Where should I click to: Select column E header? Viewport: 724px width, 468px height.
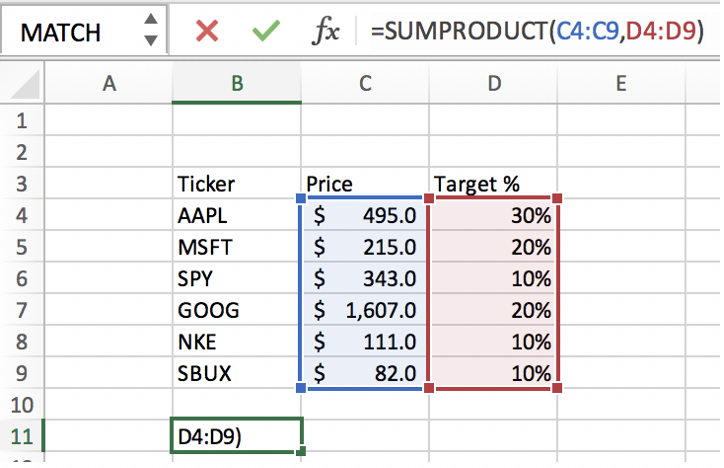click(x=621, y=85)
